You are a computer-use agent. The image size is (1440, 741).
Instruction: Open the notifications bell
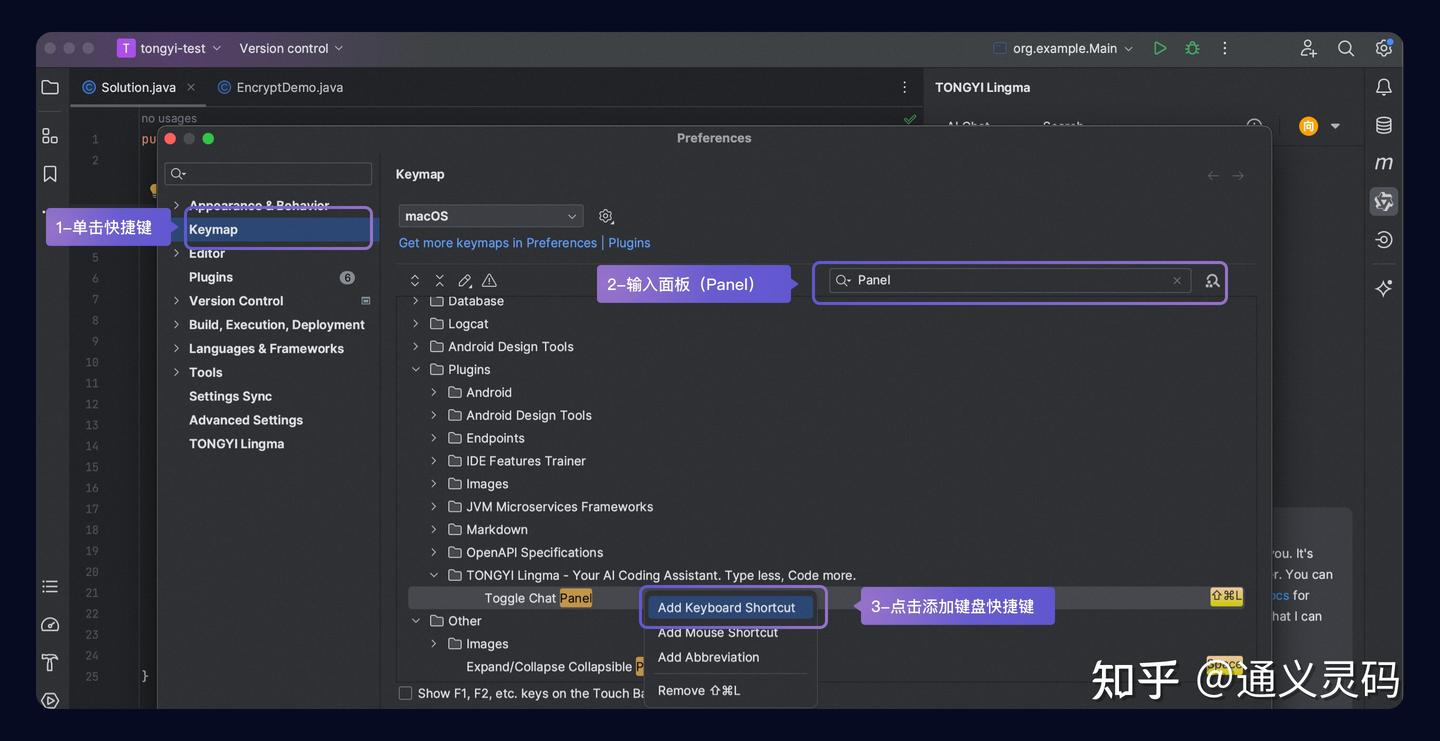[x=1383, y=86]
